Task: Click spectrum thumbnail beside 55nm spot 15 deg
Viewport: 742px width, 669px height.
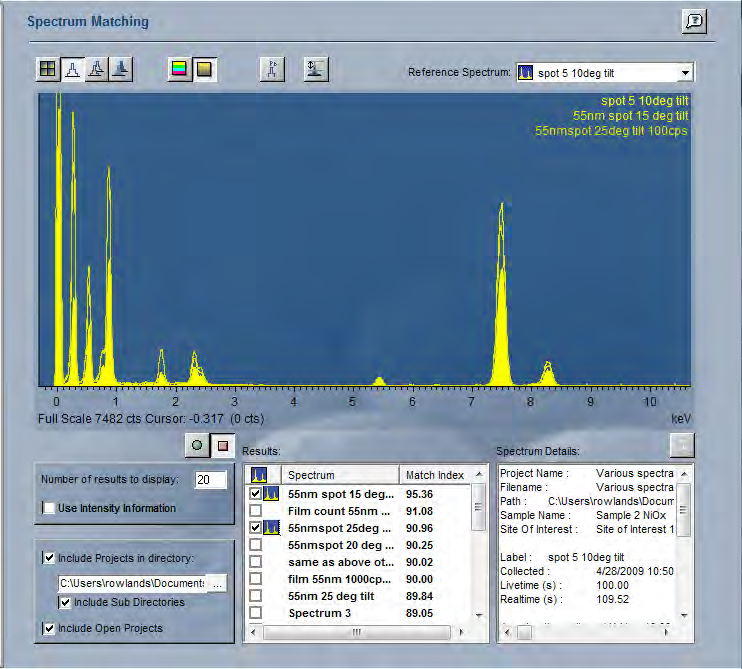Action: coord(271,494)
